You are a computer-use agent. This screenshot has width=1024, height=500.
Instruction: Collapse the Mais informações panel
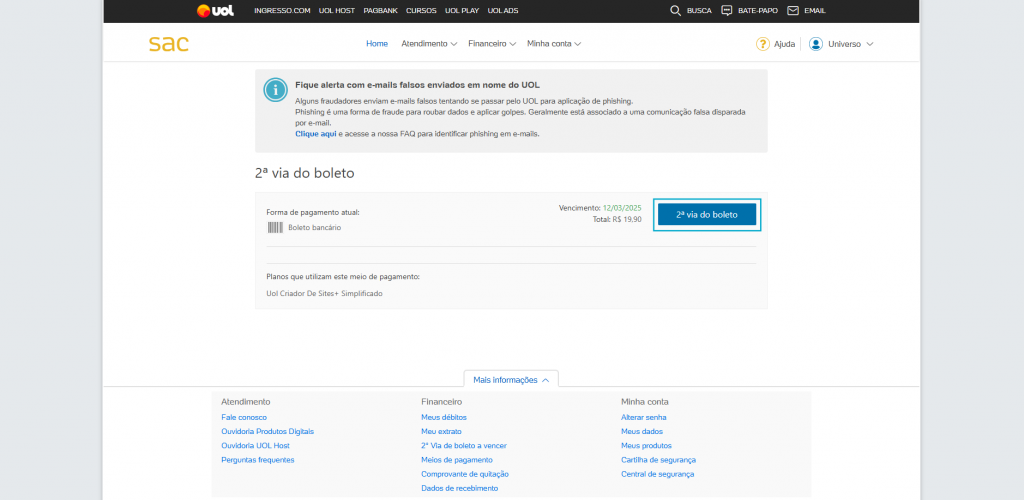click(x=511, y=379)
